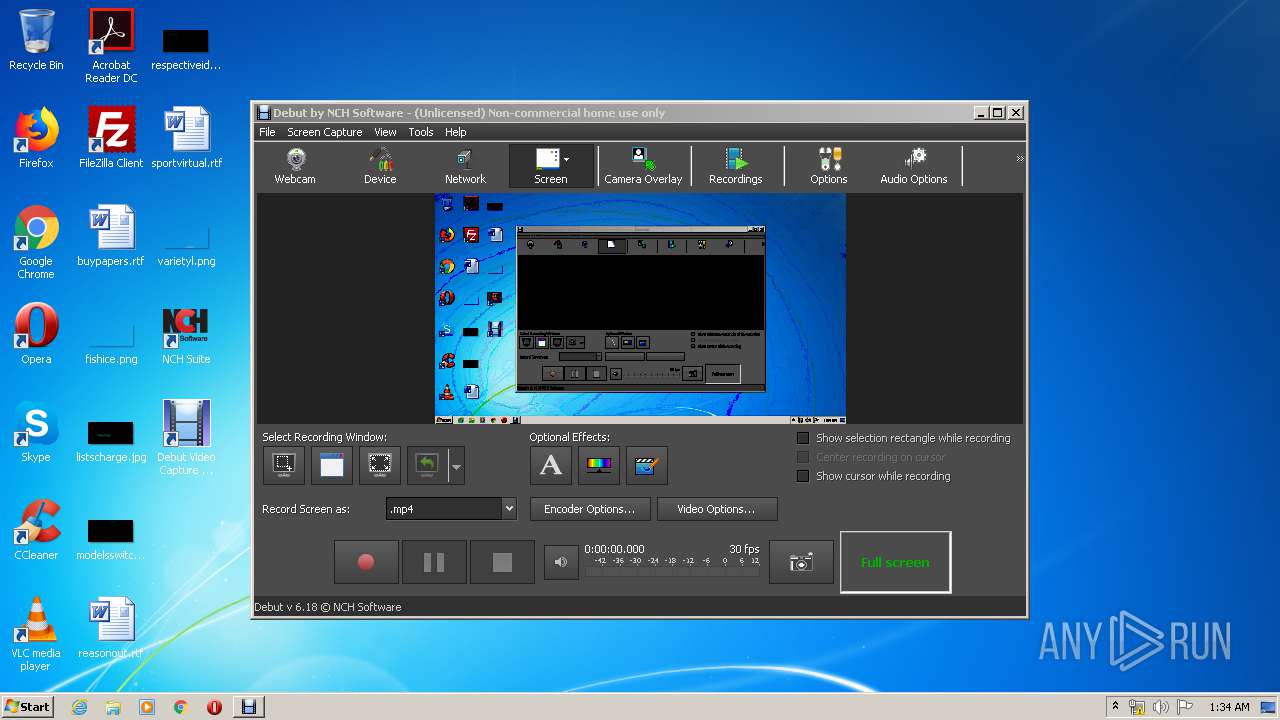
Task: Choose the single window recording icon
Action: tap(332, 465)
